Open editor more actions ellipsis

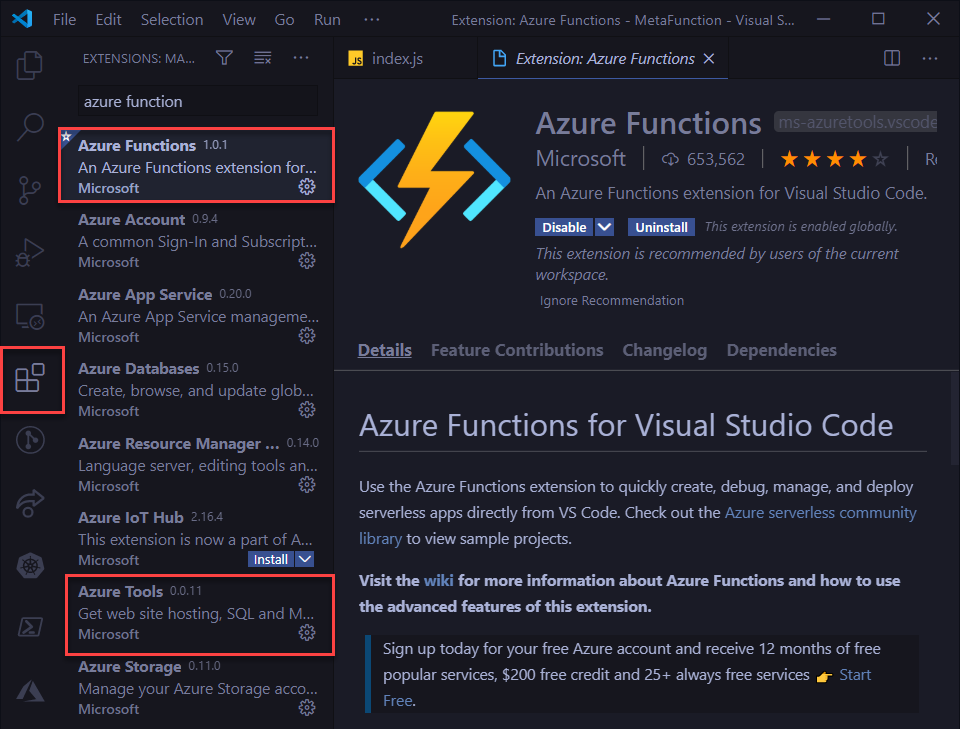[930, 58]
